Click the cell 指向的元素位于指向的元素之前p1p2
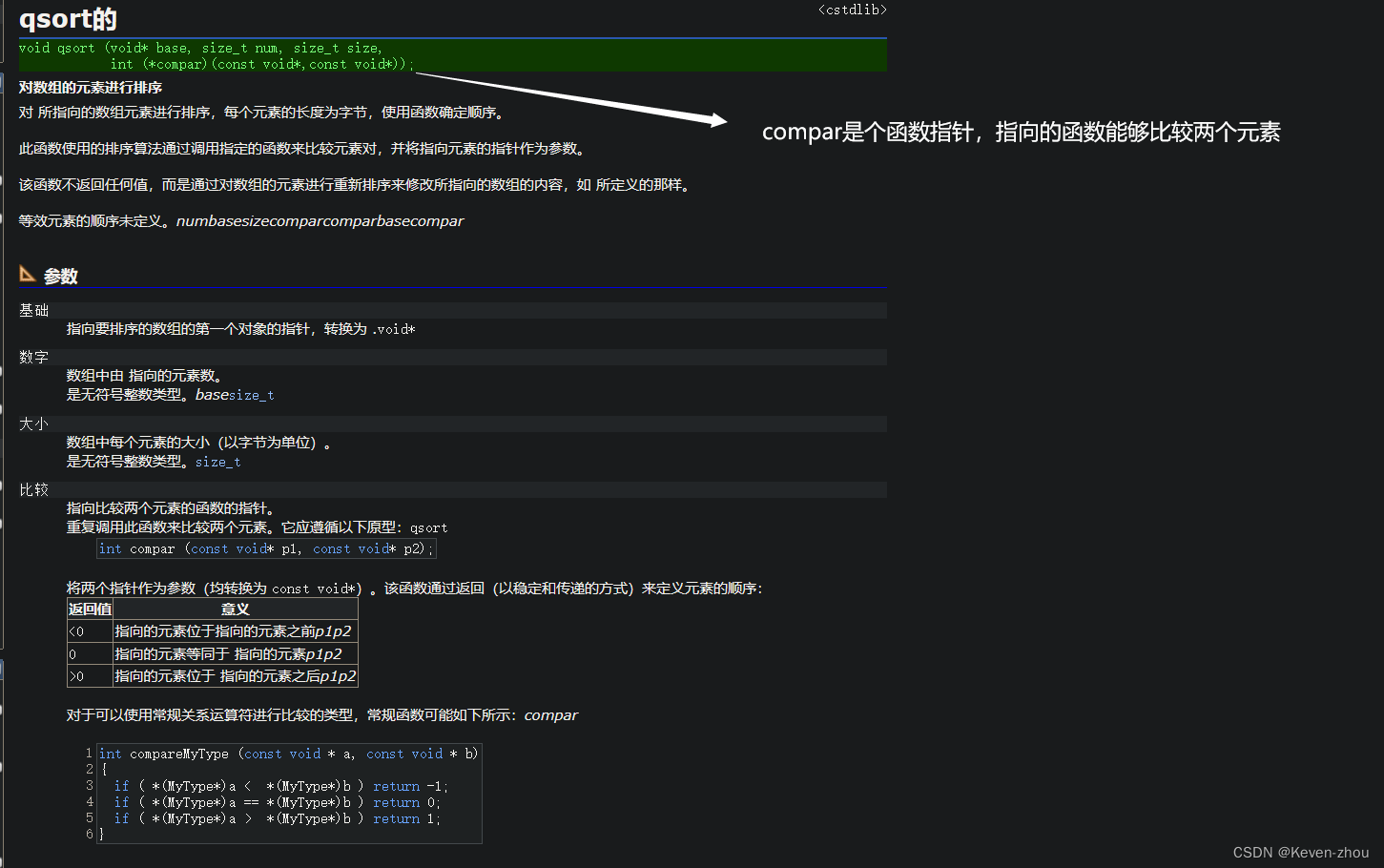Image resolution: width=1384 pixels, height=868 pixels. click(x=234, y=631)
